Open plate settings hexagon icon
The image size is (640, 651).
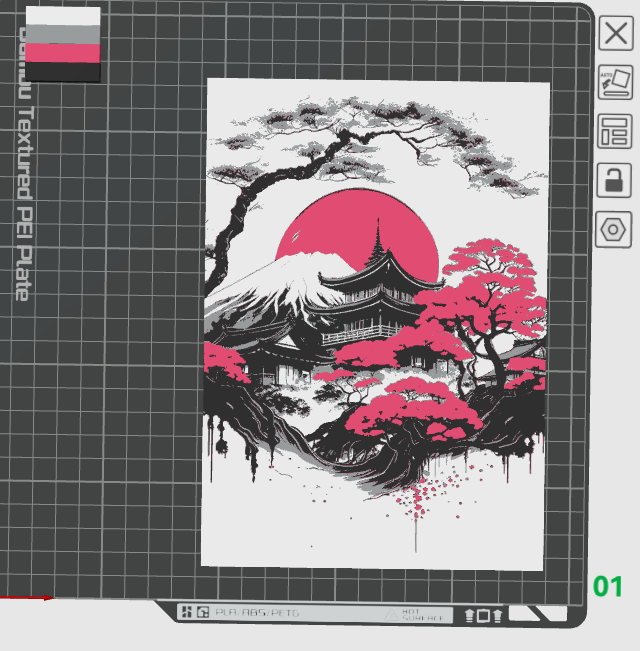point(613,230)
